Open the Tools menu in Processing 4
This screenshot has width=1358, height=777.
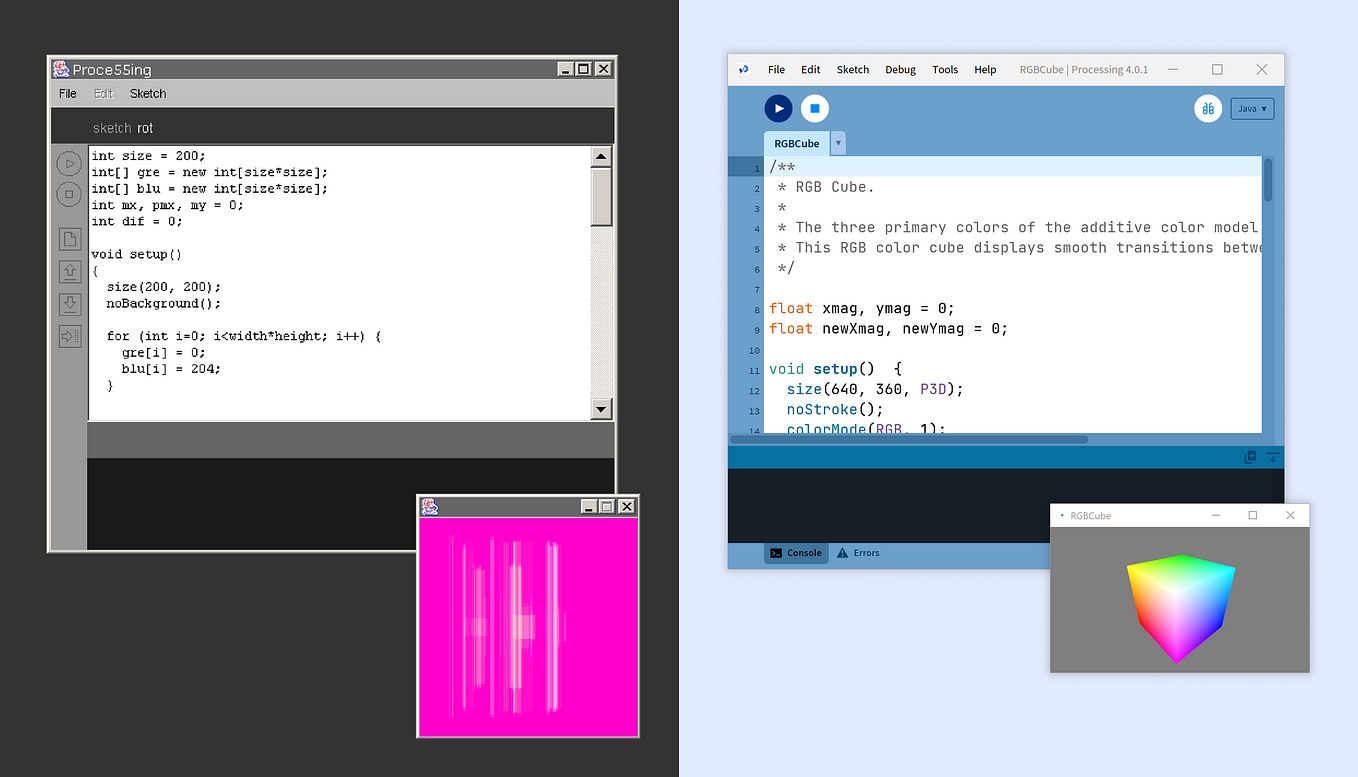click(944, 69)
